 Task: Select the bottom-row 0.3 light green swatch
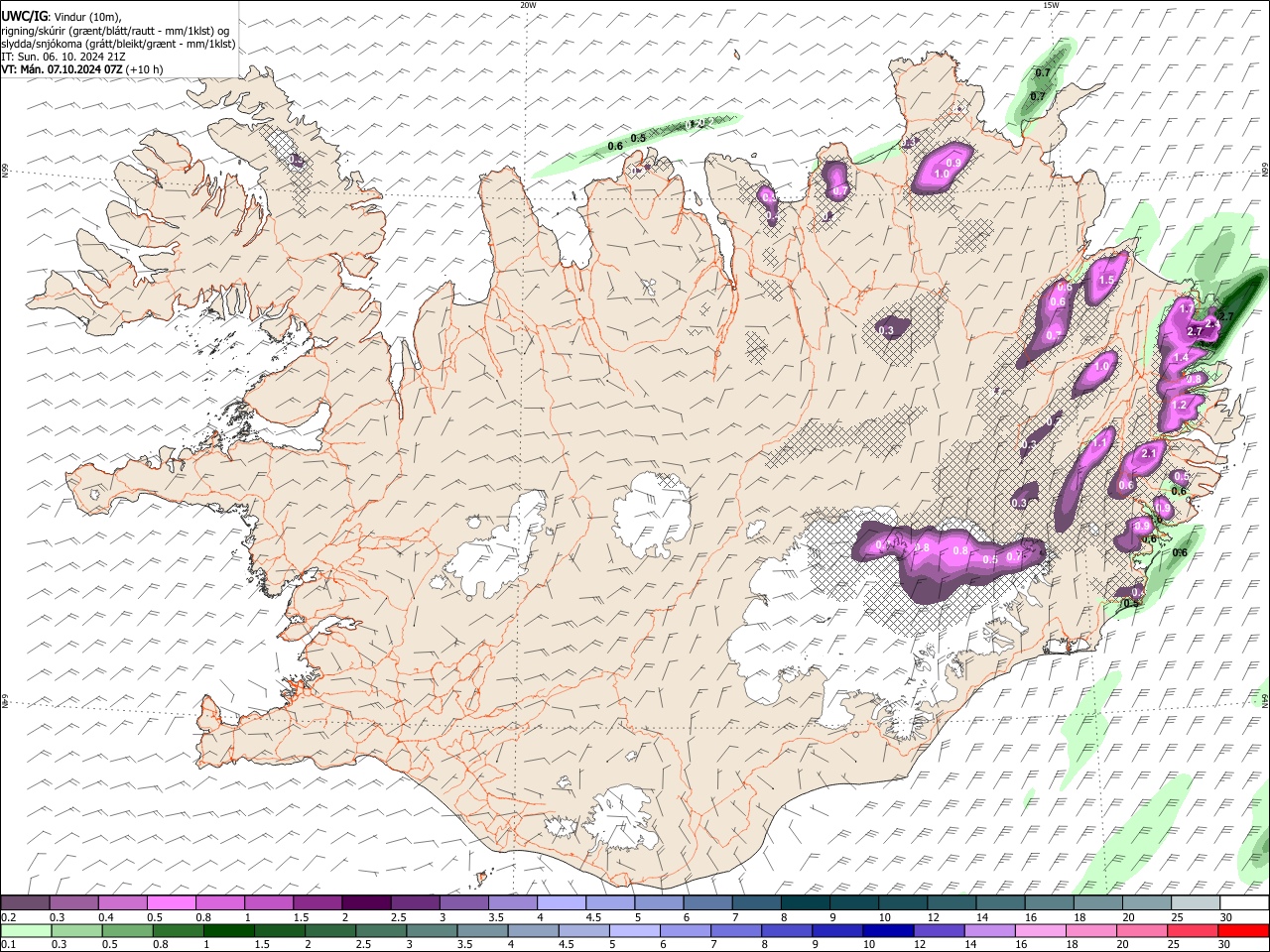pos(76,930)
